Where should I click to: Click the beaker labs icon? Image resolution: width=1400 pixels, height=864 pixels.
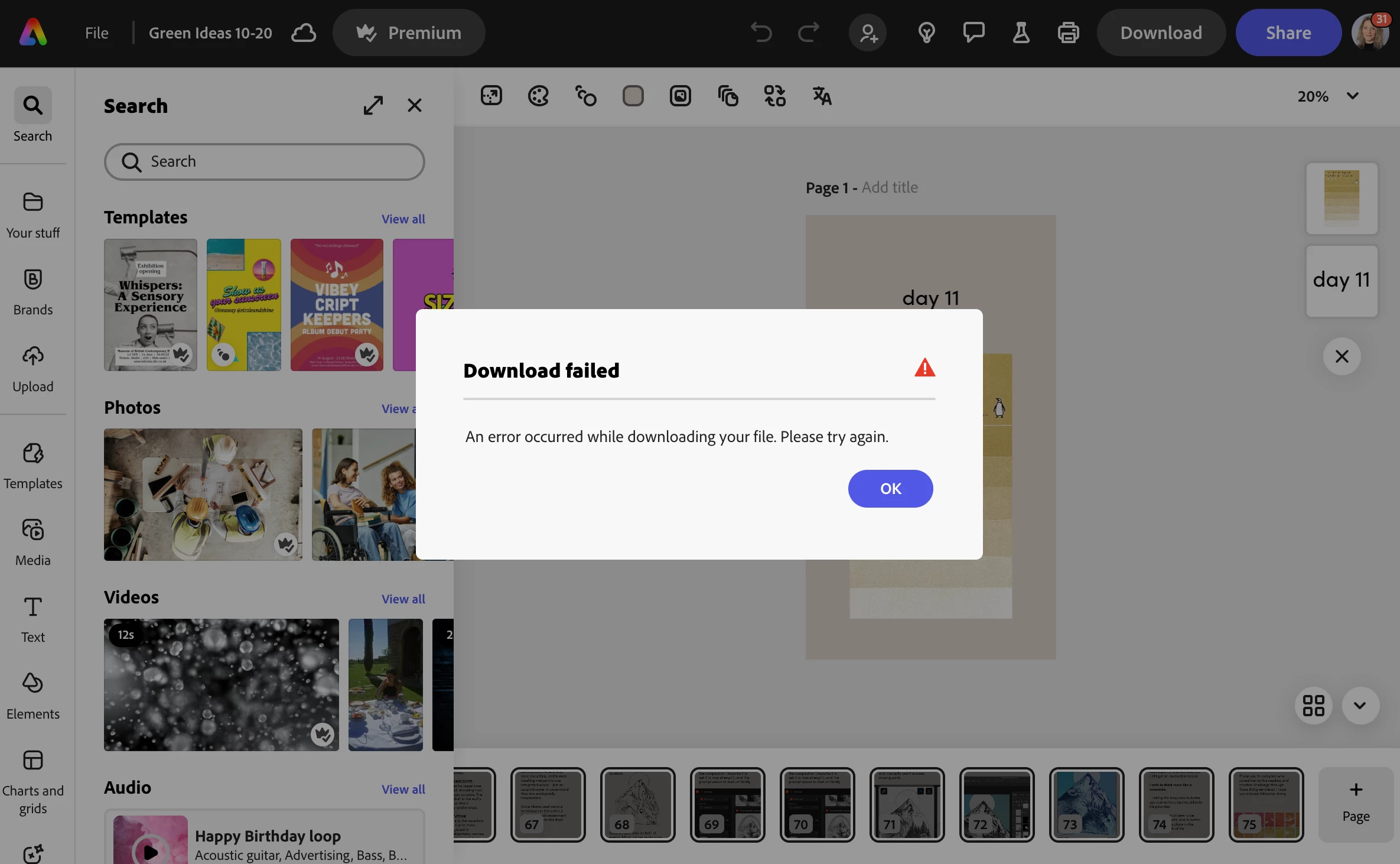1021,33
